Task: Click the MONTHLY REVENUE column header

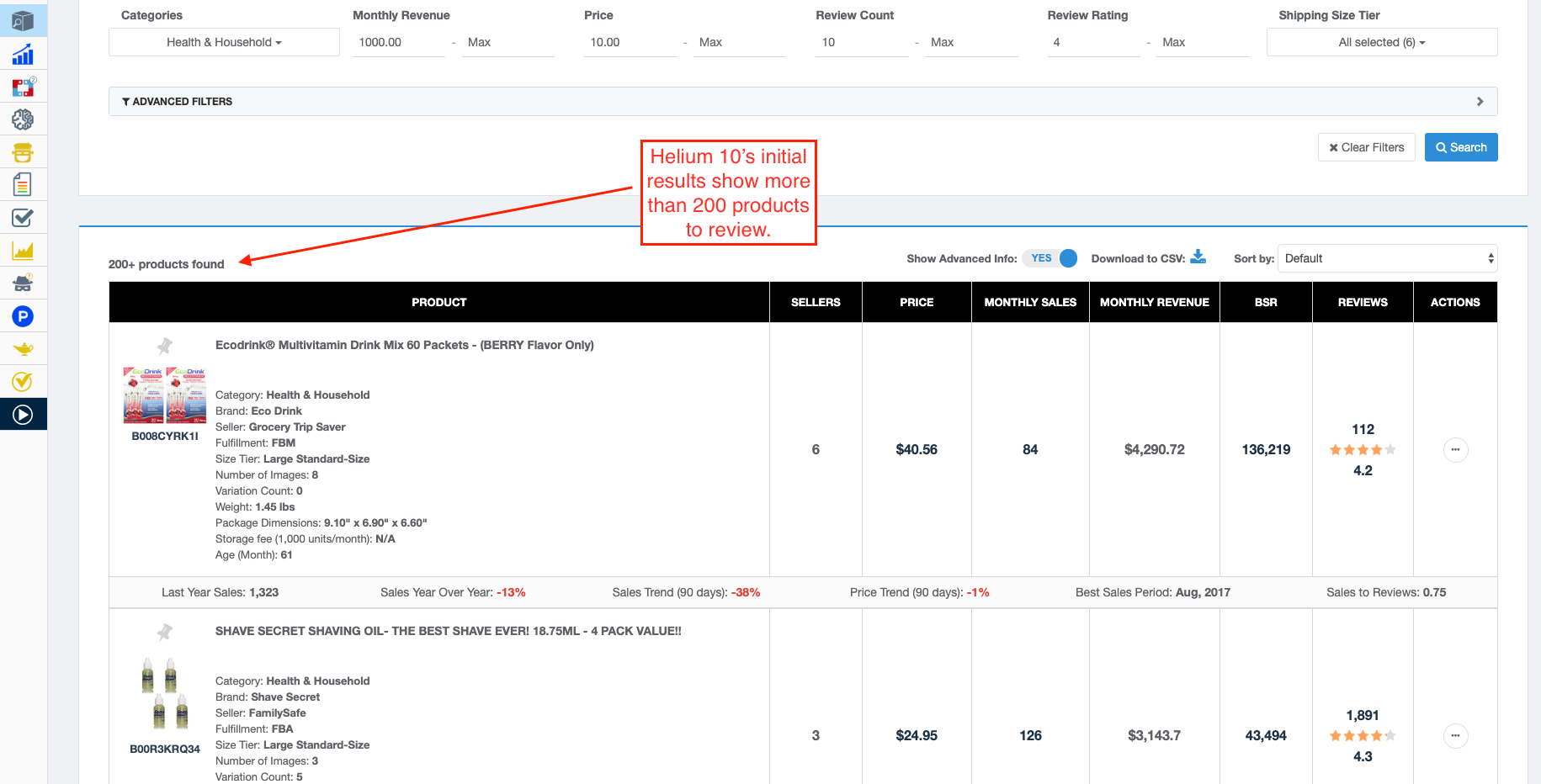Action: point(1155,302)
